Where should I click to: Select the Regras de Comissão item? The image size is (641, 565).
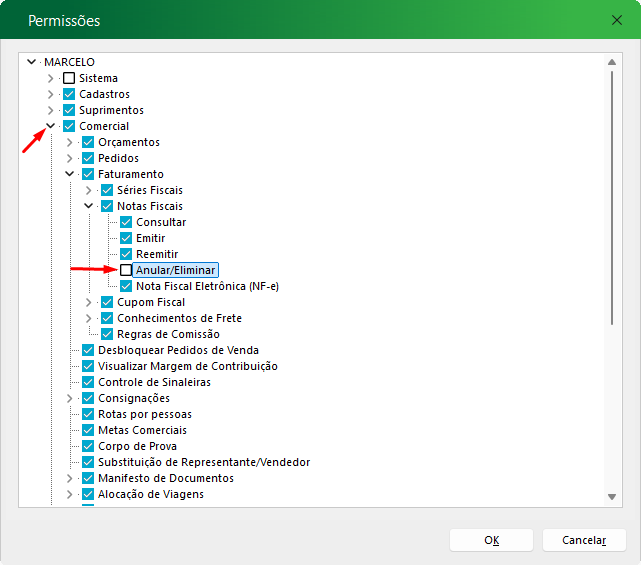(168, 334)
